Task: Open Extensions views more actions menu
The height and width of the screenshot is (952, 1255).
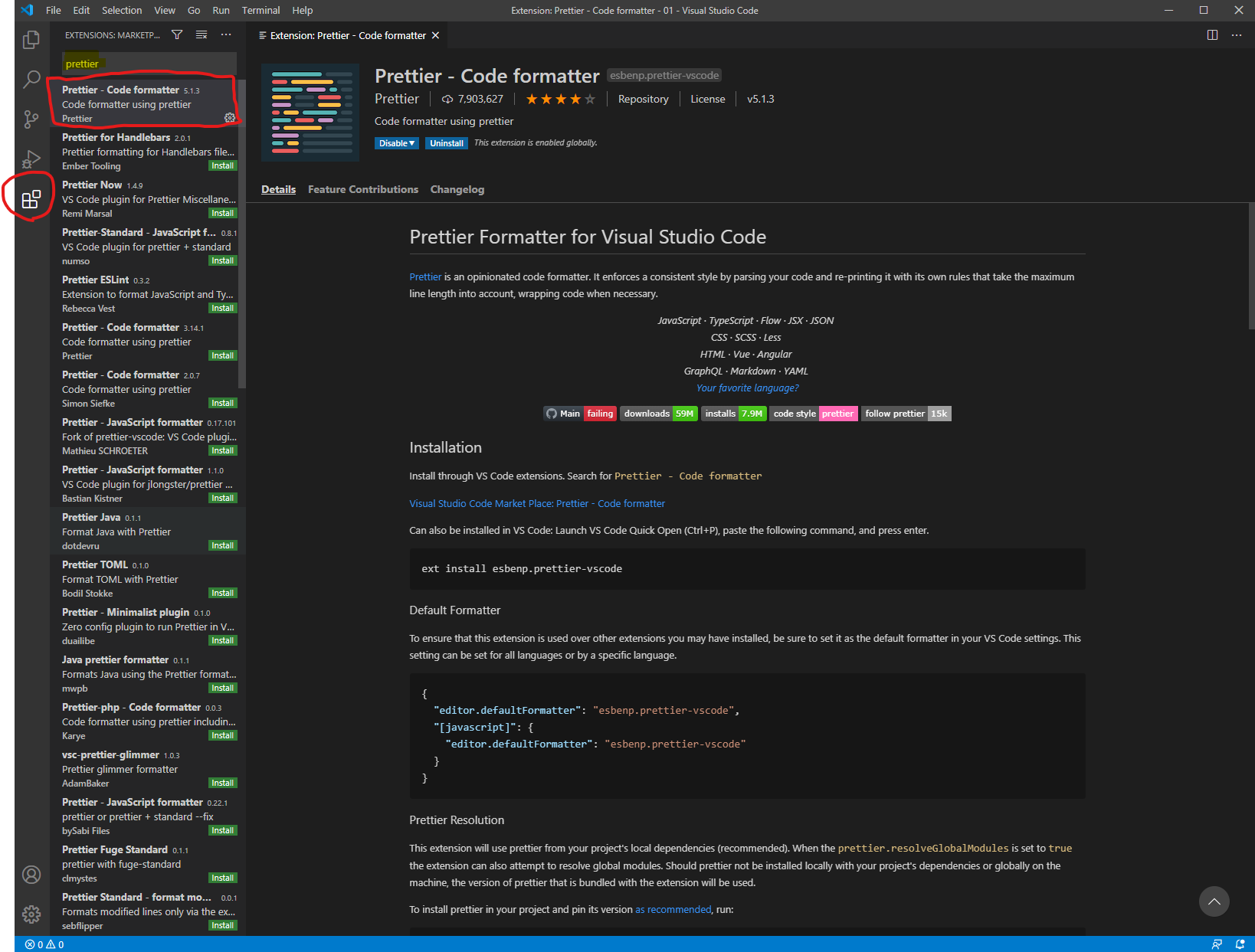Action: pos(226,35)
